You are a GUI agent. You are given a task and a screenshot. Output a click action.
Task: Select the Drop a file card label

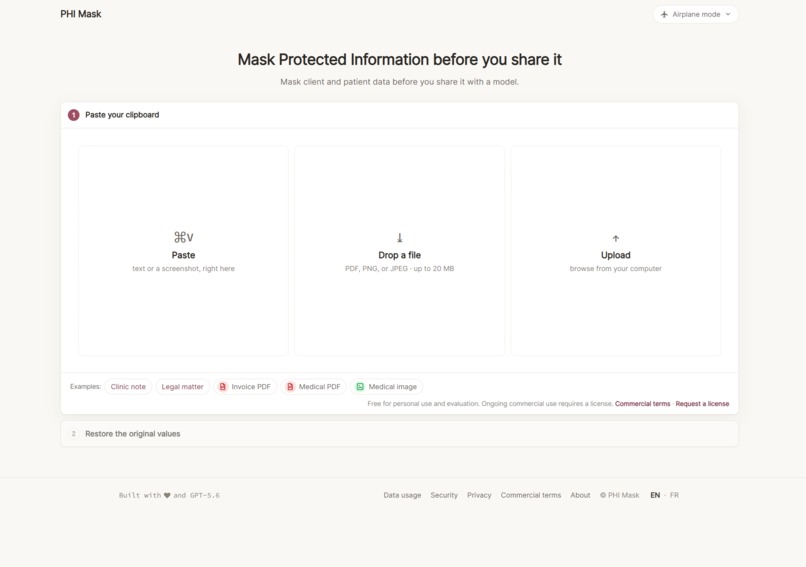(399, 255)
